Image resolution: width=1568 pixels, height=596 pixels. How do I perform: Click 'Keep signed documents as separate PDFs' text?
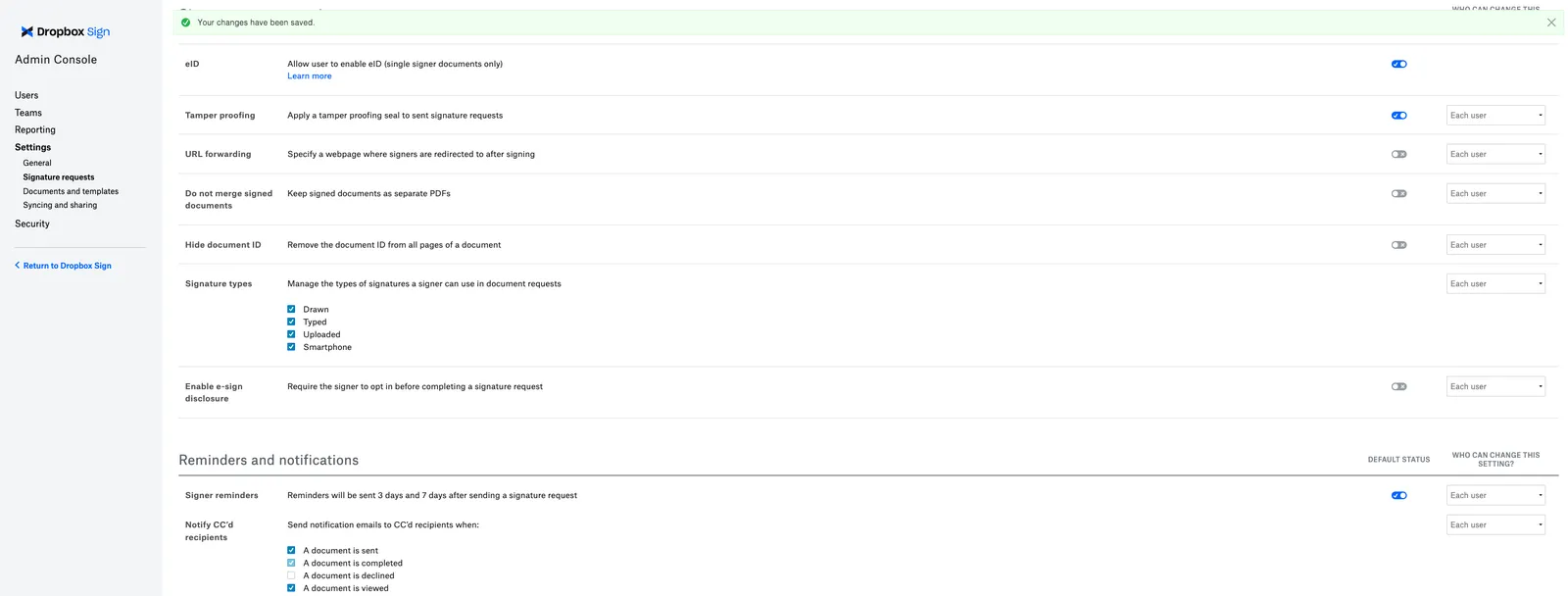368,193
